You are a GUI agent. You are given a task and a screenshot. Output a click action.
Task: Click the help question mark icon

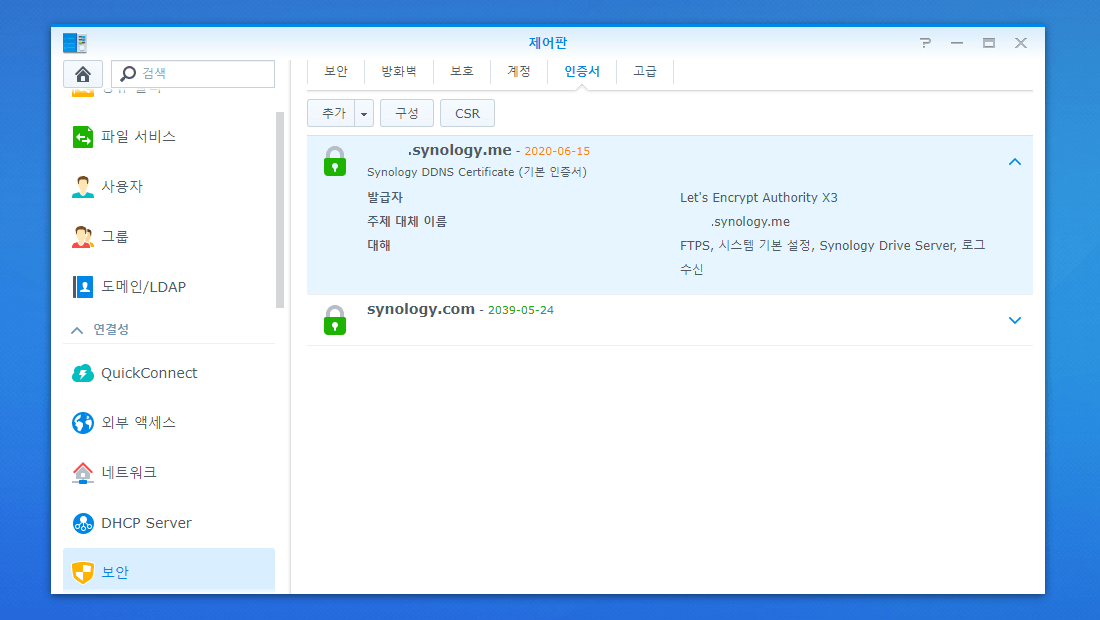point(925,43)
